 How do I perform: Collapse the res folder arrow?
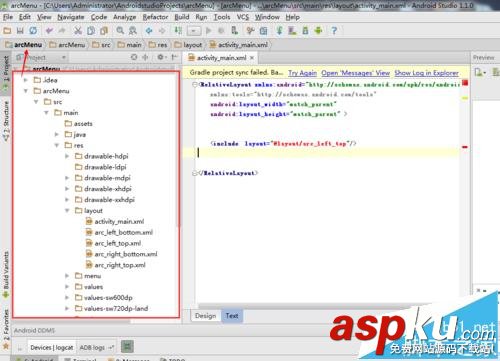coord(57,145)
